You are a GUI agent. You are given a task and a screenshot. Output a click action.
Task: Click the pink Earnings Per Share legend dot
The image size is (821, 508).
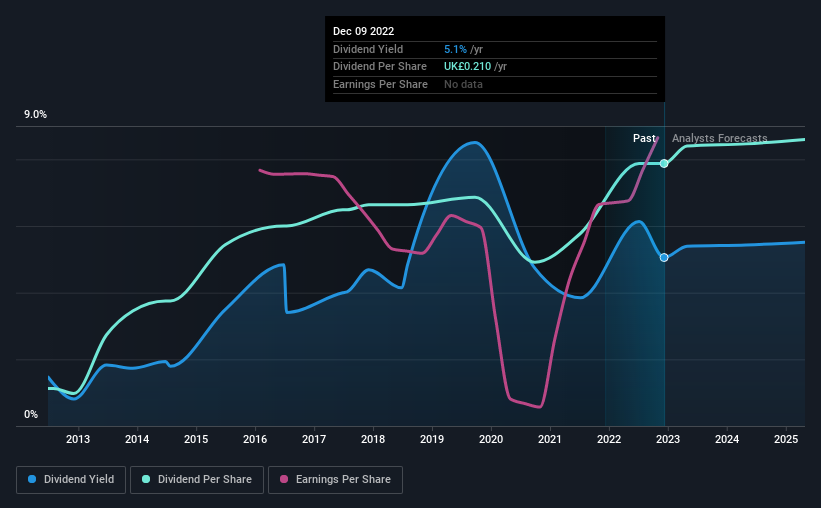click(x=284, y=479)
